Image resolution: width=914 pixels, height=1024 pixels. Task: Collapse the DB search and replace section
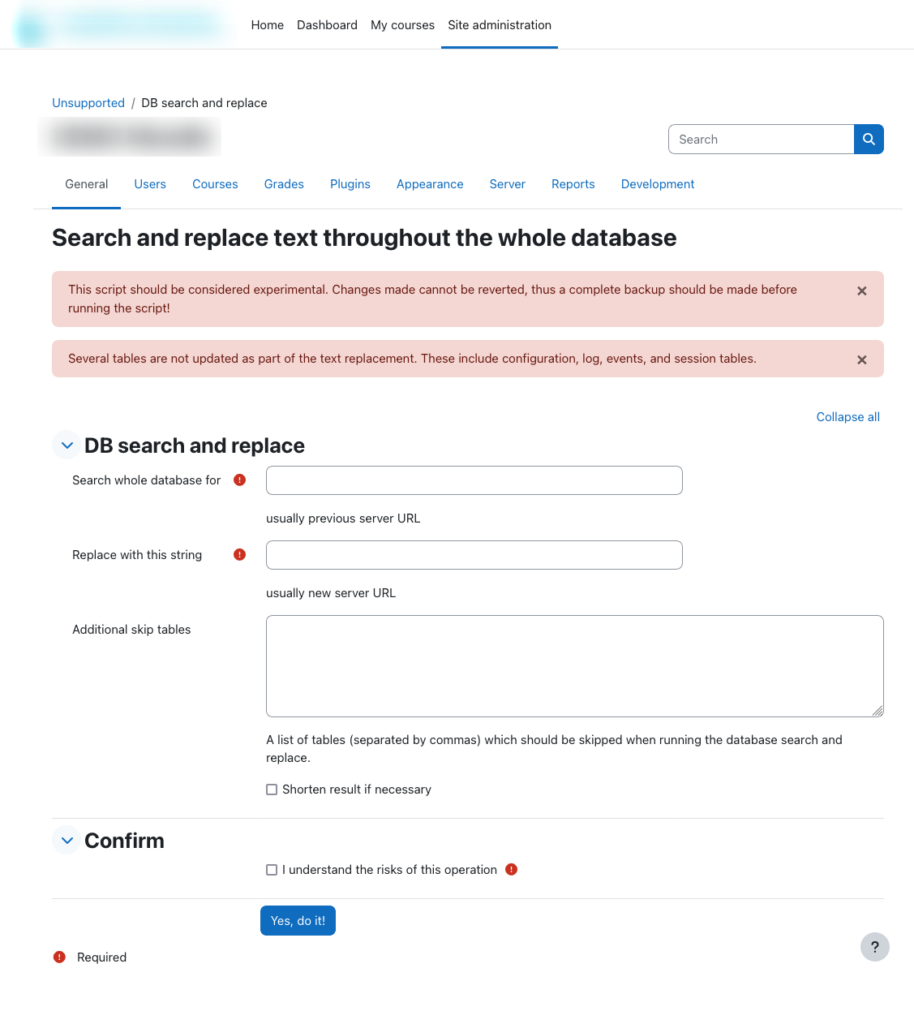[67, 446]
